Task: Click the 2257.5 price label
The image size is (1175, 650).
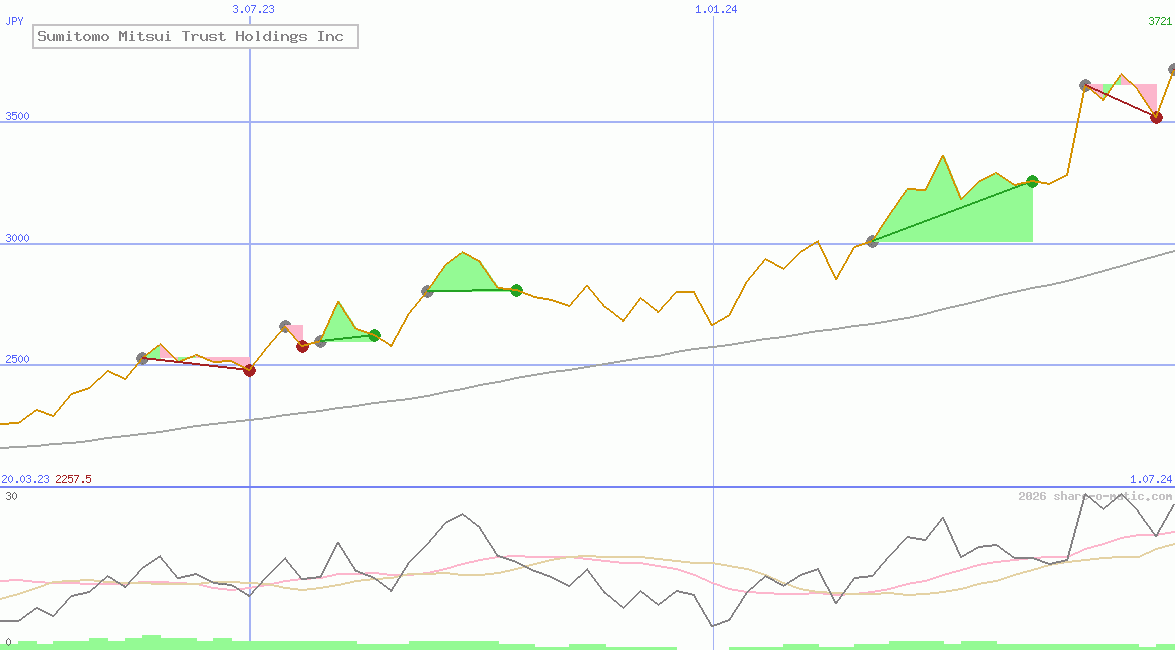Action: click(x=72, y=479)
